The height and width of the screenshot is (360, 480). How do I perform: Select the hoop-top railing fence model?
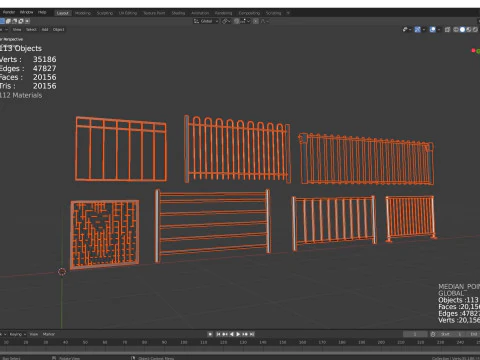click(x=237, y=149)
